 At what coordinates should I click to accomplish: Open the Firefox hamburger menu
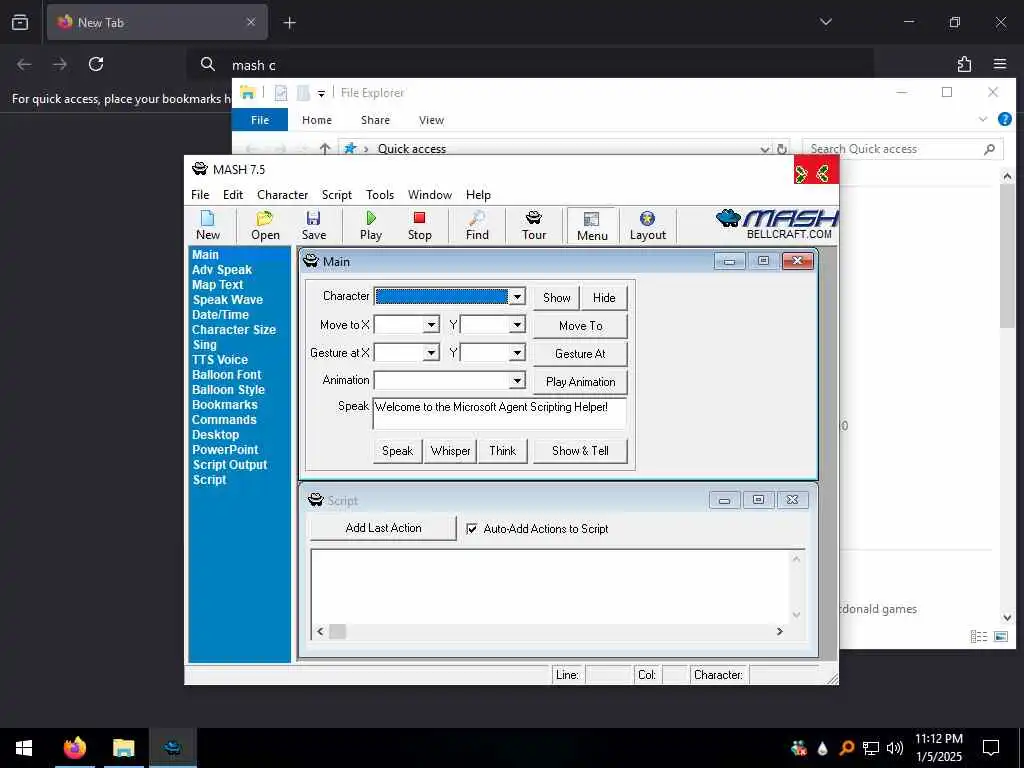1000,64
